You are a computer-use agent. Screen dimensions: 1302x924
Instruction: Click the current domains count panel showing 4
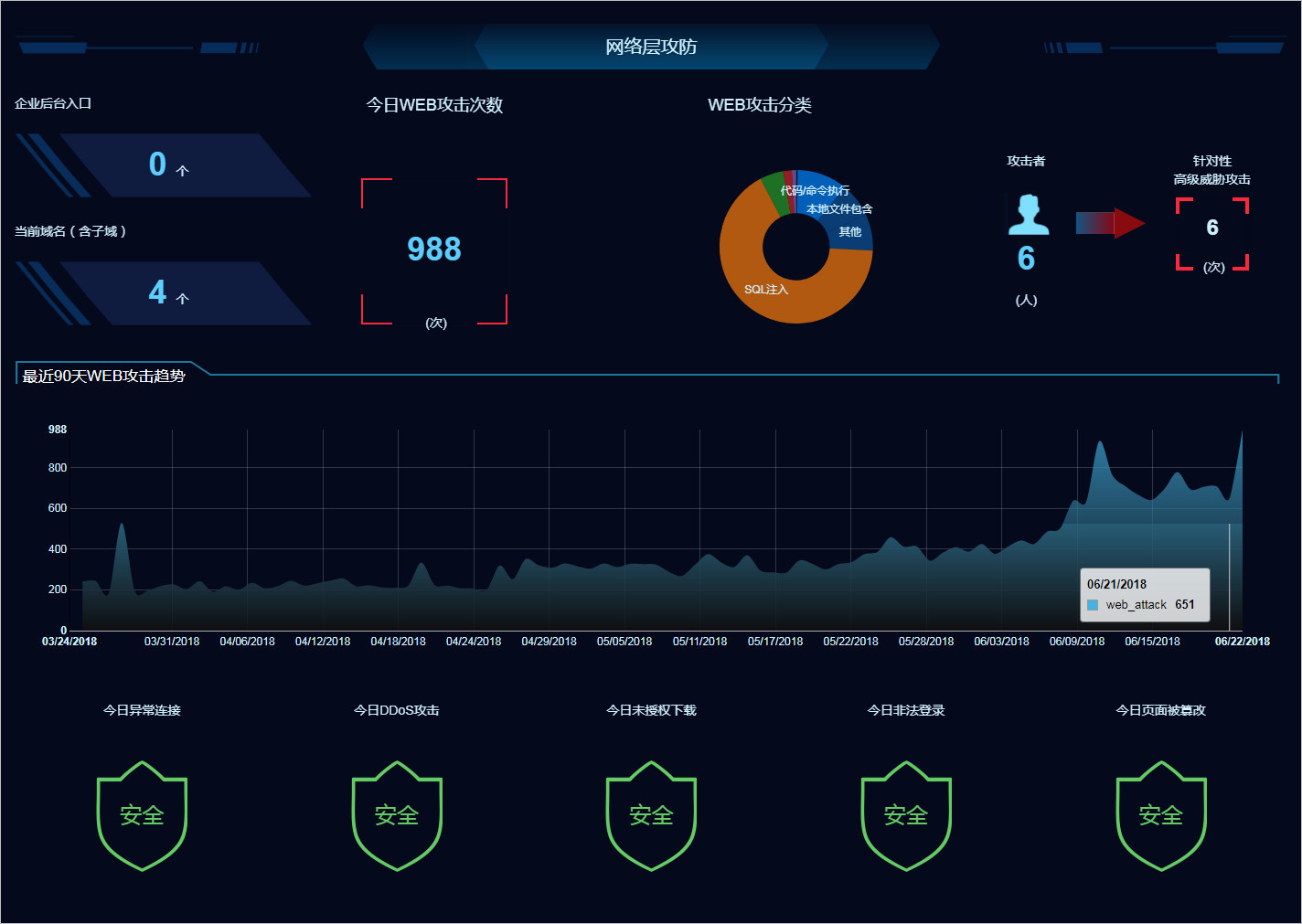pyautogui.click(x=165, y=293)
